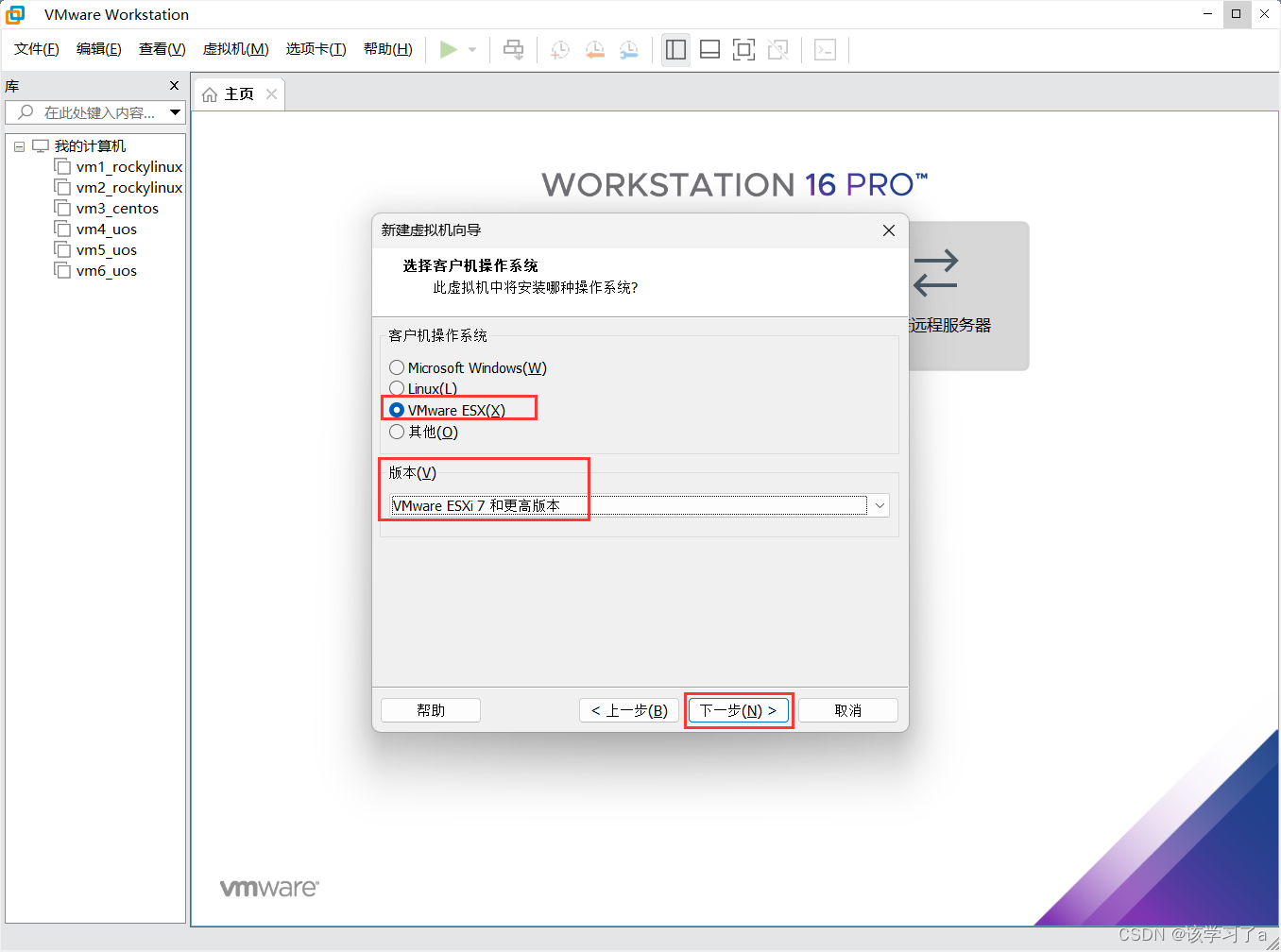
Task: Click the 取消 cancel button
Action: tap(848, 710)
